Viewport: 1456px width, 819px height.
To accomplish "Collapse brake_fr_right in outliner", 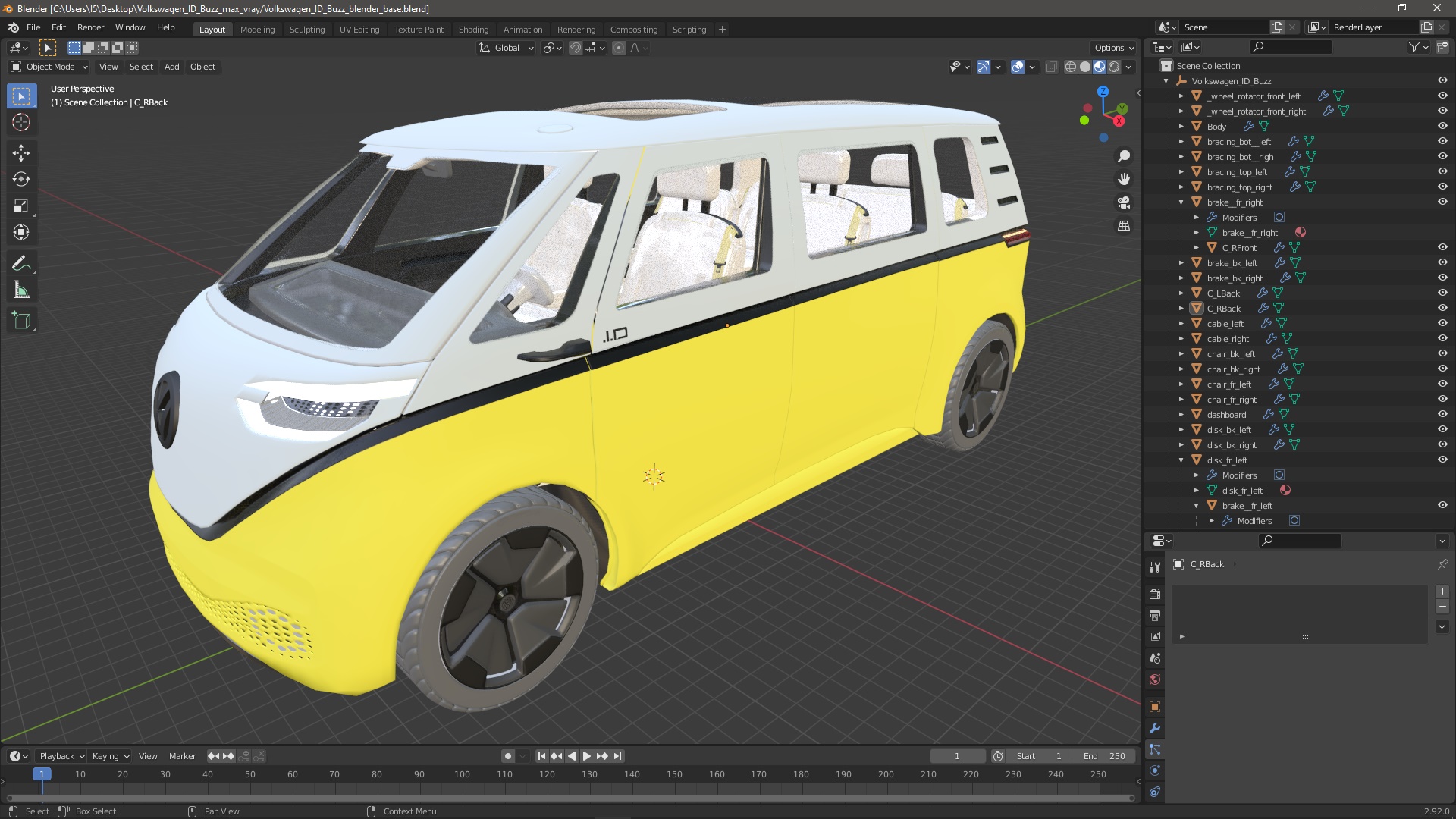I will point(1181,202).
